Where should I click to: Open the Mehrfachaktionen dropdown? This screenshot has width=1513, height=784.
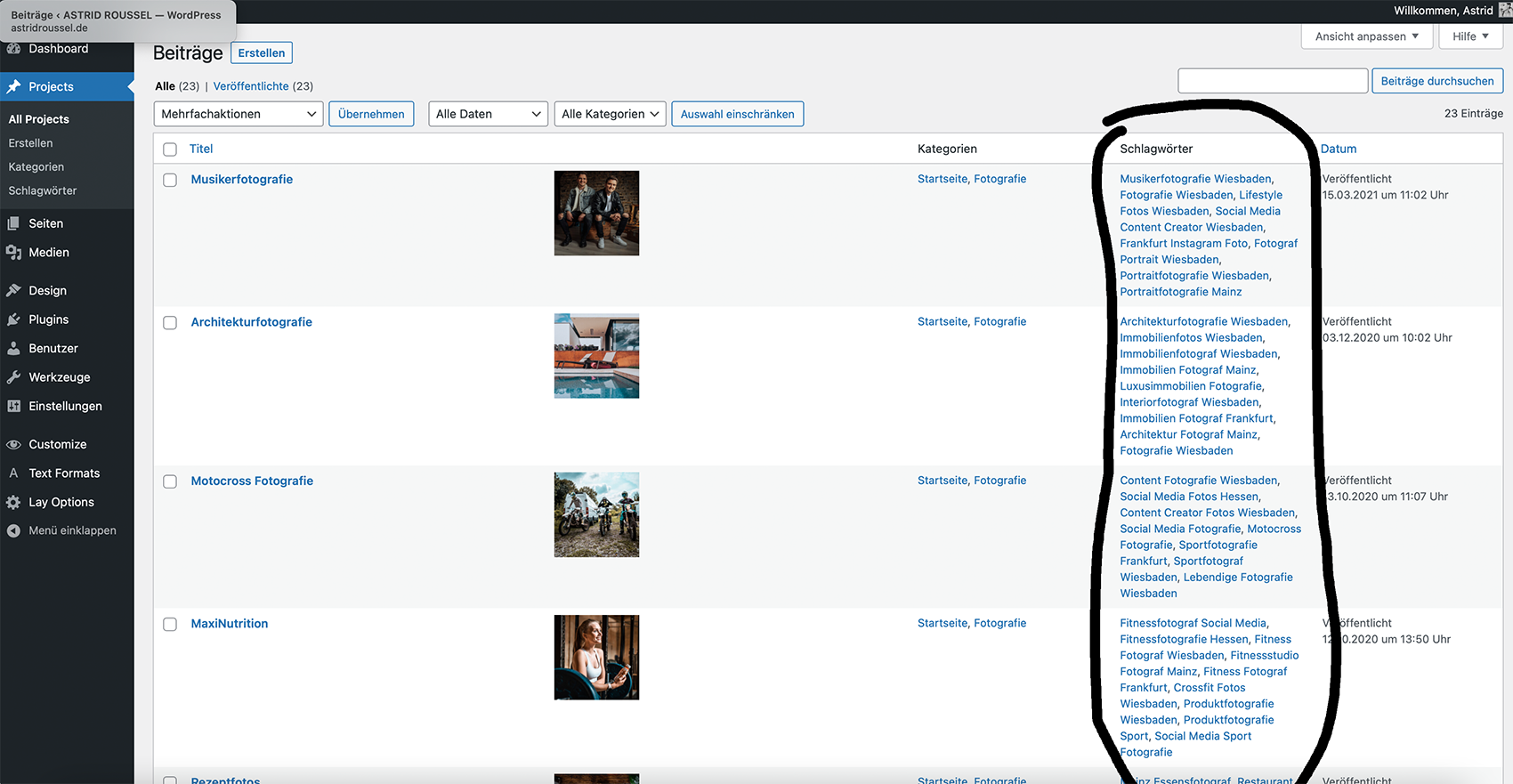(x=238, y=114)
